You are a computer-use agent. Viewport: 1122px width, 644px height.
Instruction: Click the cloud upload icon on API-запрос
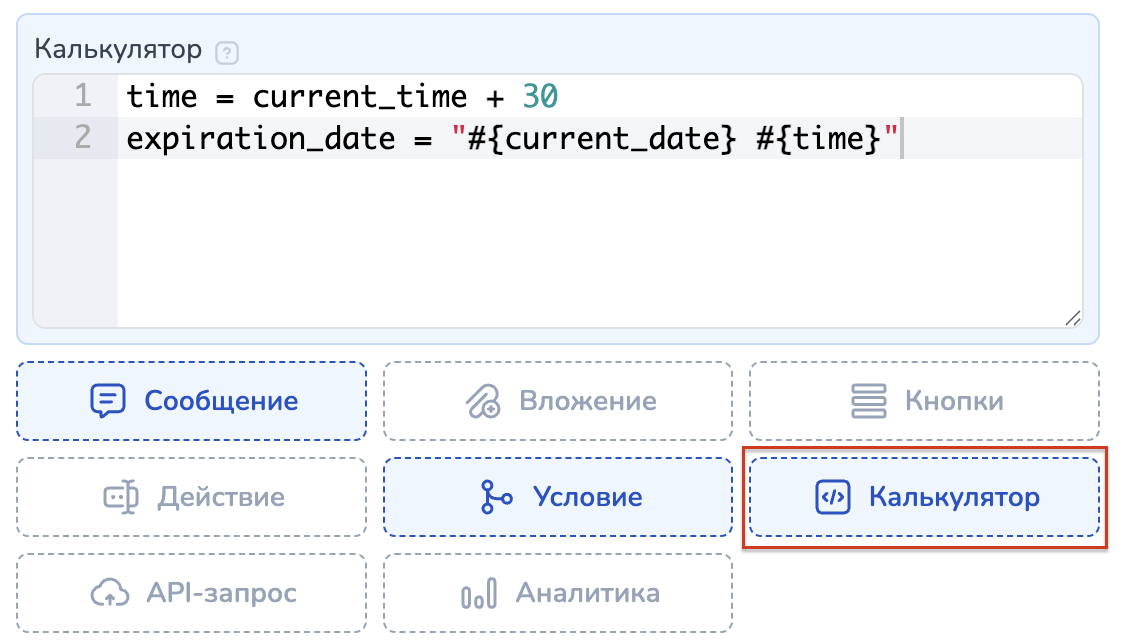coord(108,593)
